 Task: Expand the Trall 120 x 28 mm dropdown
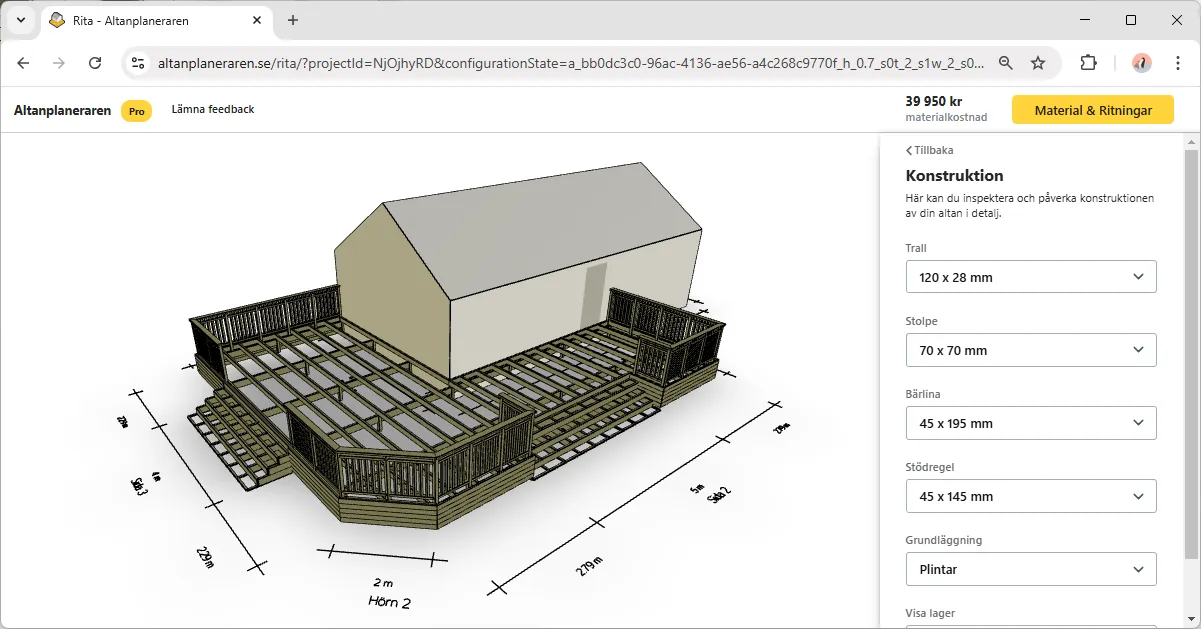pyautogui.click(x=1030, y=277)
